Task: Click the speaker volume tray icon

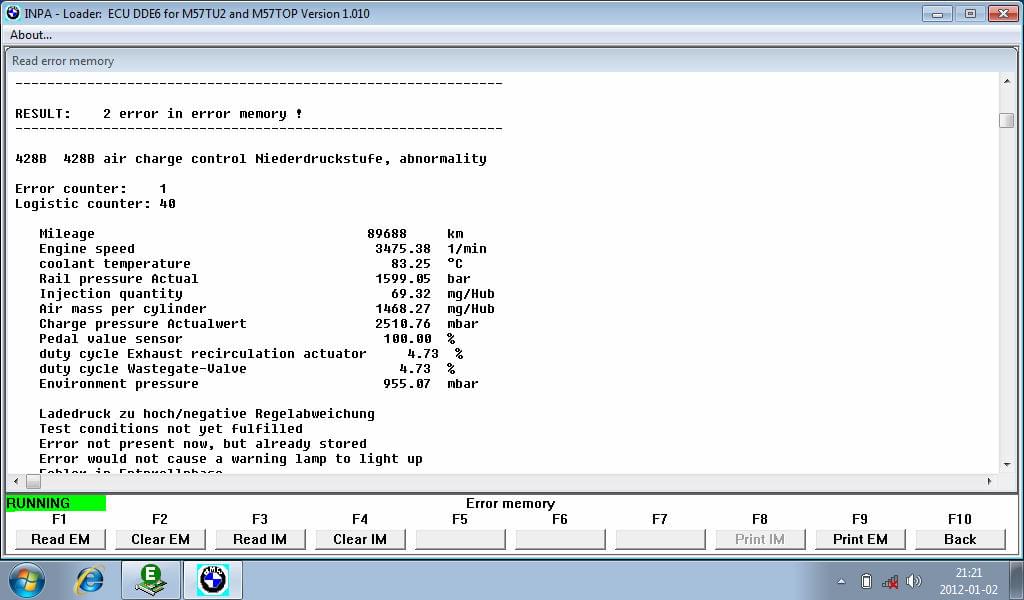Action: point(914,581)
